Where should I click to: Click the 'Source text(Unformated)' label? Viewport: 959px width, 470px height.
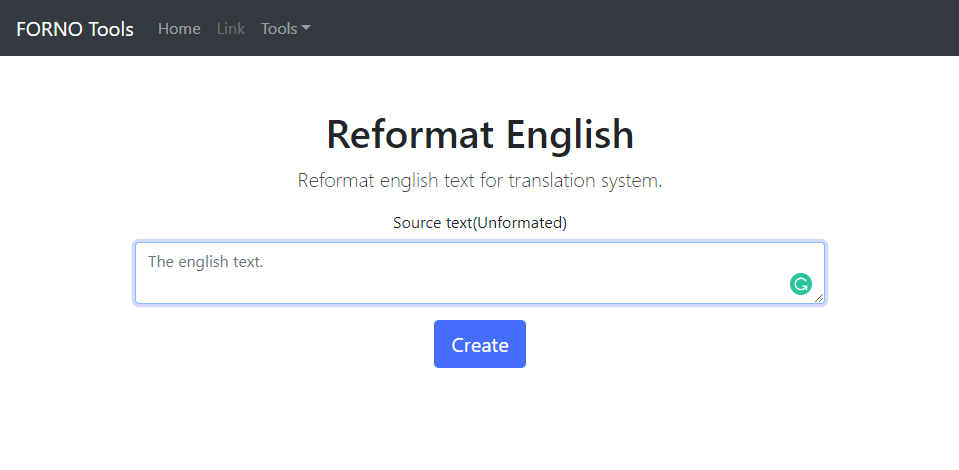click(x=480, y=223)
